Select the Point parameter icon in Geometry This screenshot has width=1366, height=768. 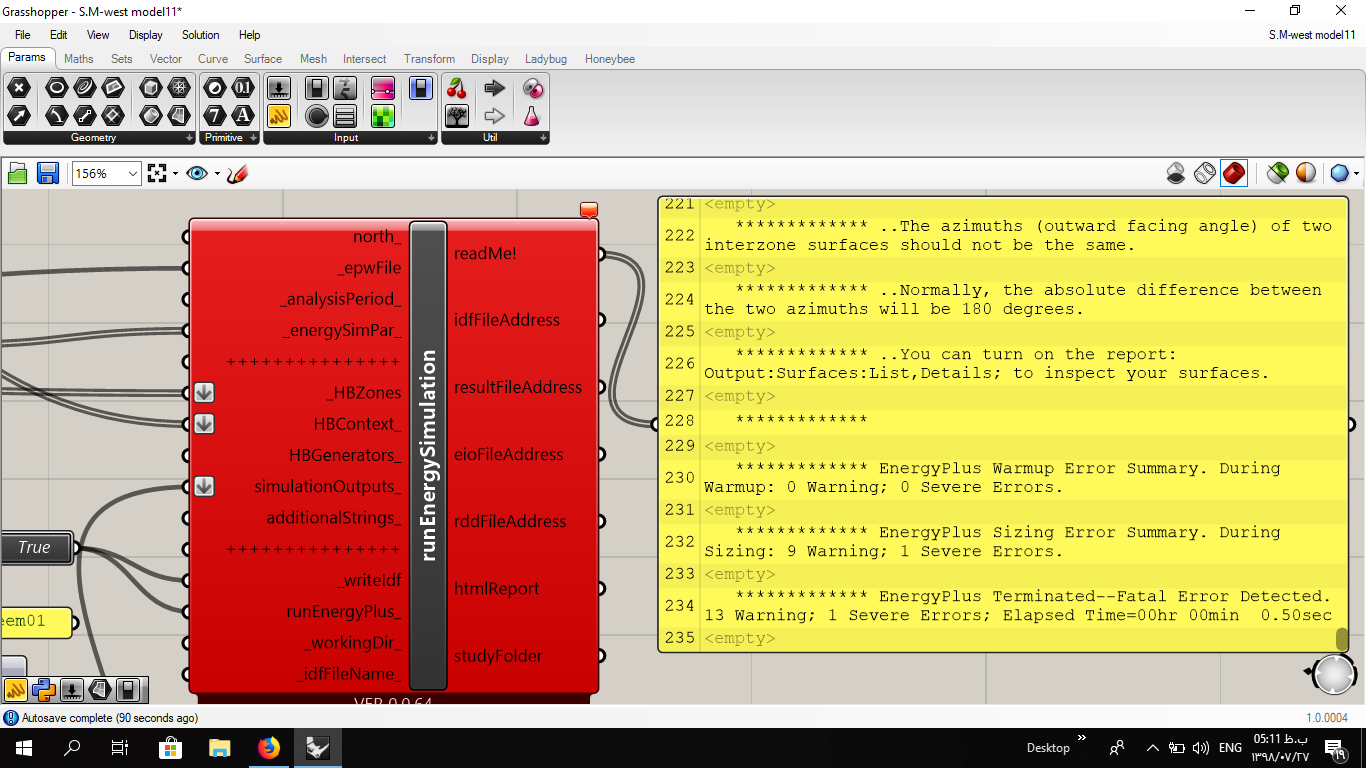(x=19, y=88)
